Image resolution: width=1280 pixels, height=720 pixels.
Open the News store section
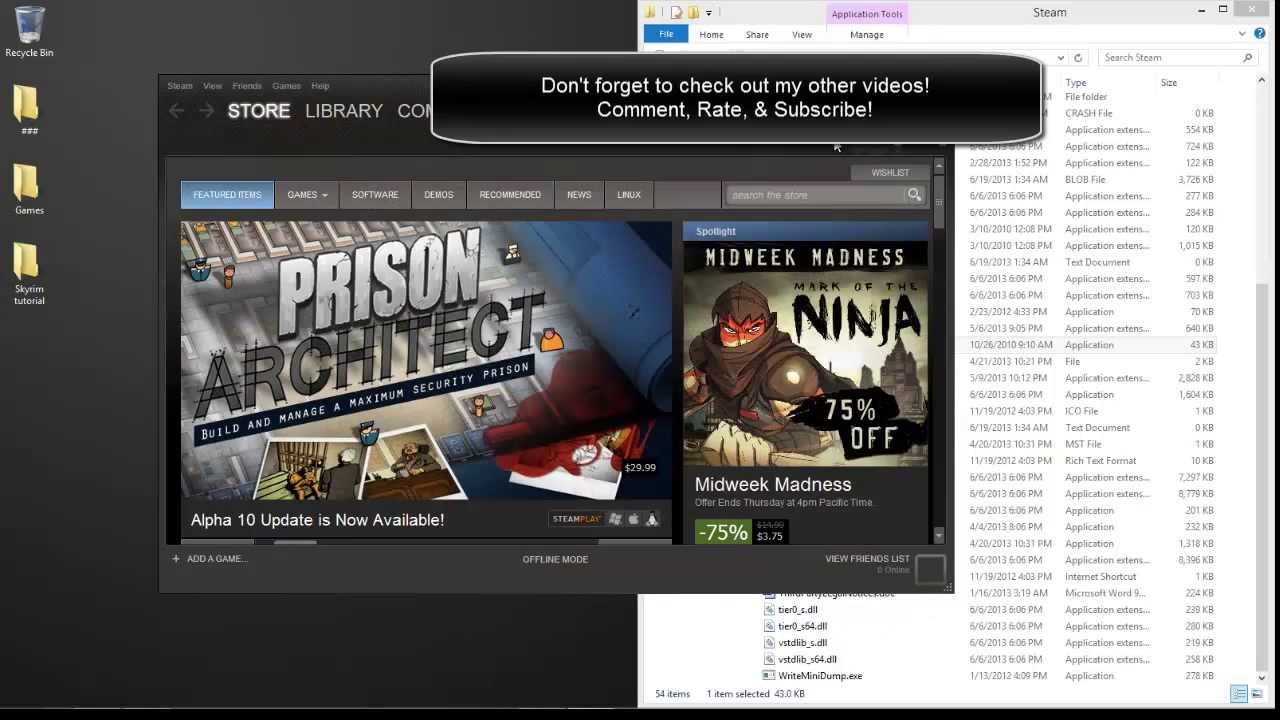[579, 195]
